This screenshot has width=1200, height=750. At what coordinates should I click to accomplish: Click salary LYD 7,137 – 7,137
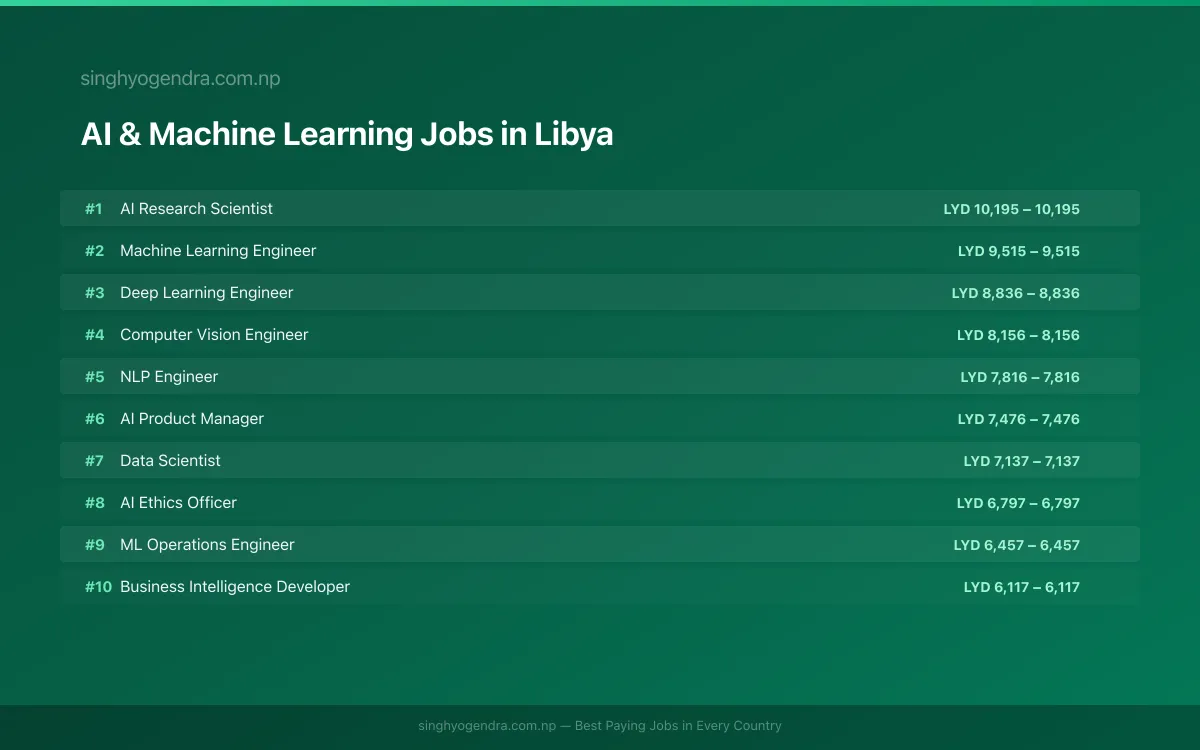coord(1022,461)
